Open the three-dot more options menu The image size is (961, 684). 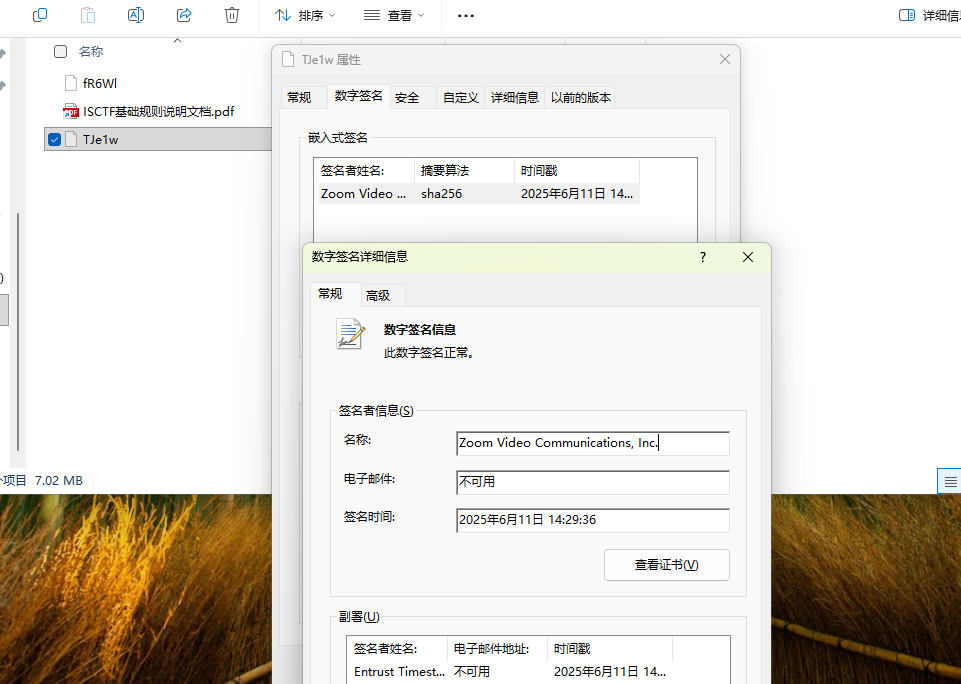tap(465, 16)
